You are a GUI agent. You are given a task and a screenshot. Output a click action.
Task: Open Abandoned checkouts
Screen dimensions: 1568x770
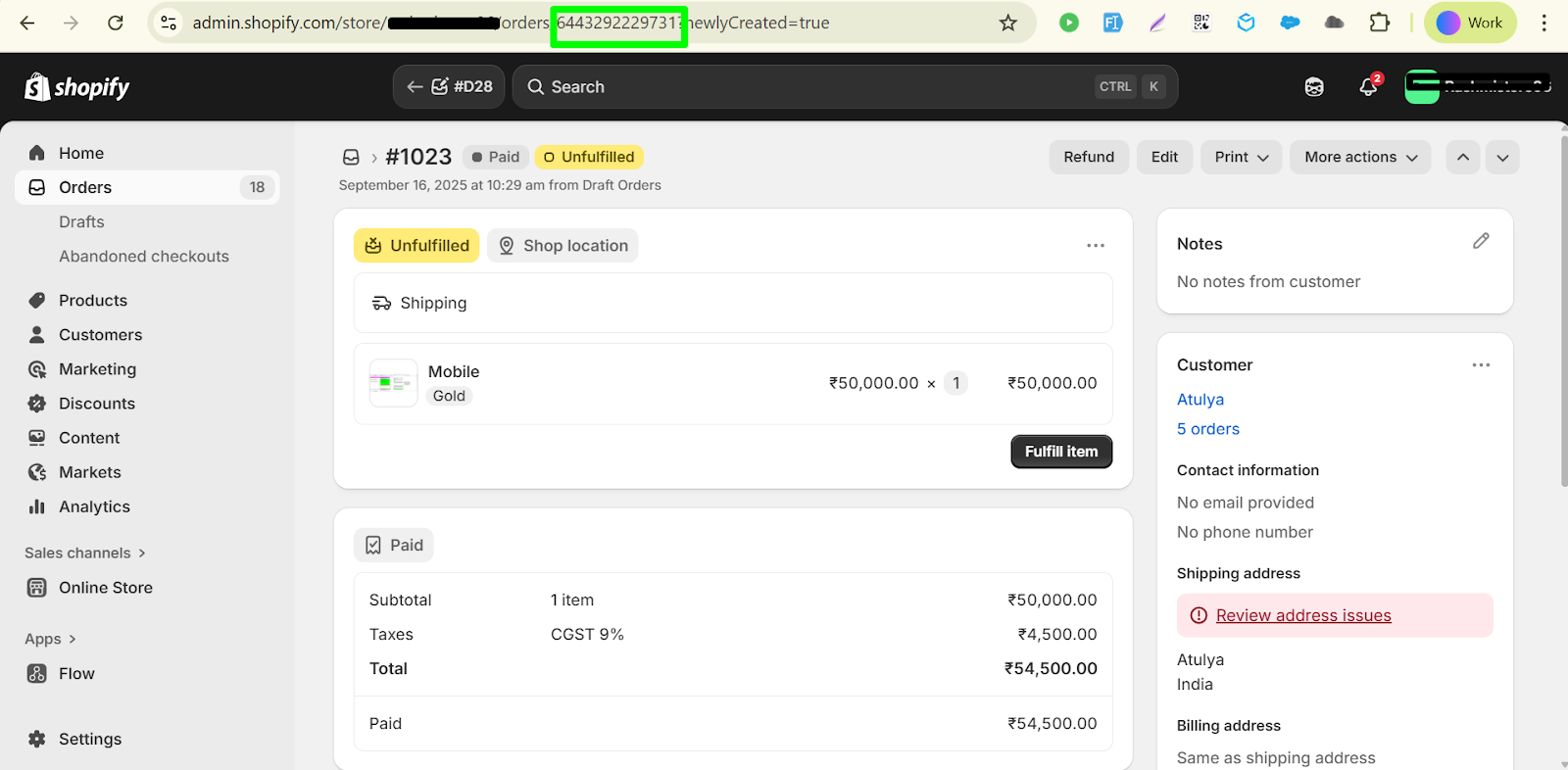click(144, 256)
